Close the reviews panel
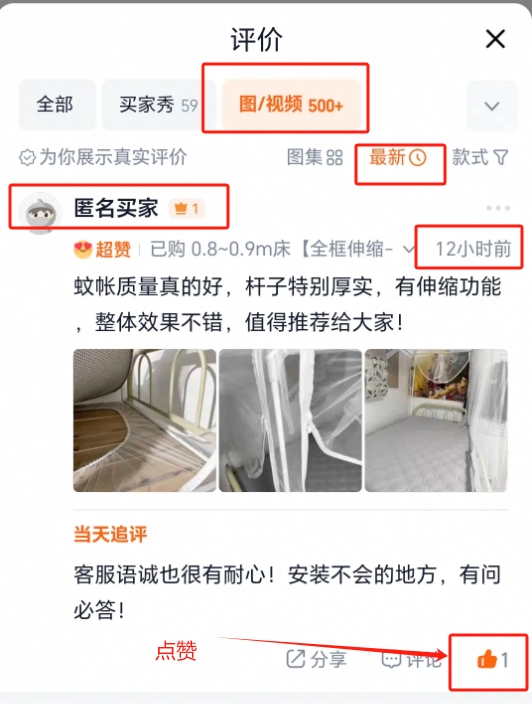This screenshot has width=532, height=704. click(496, 39)
